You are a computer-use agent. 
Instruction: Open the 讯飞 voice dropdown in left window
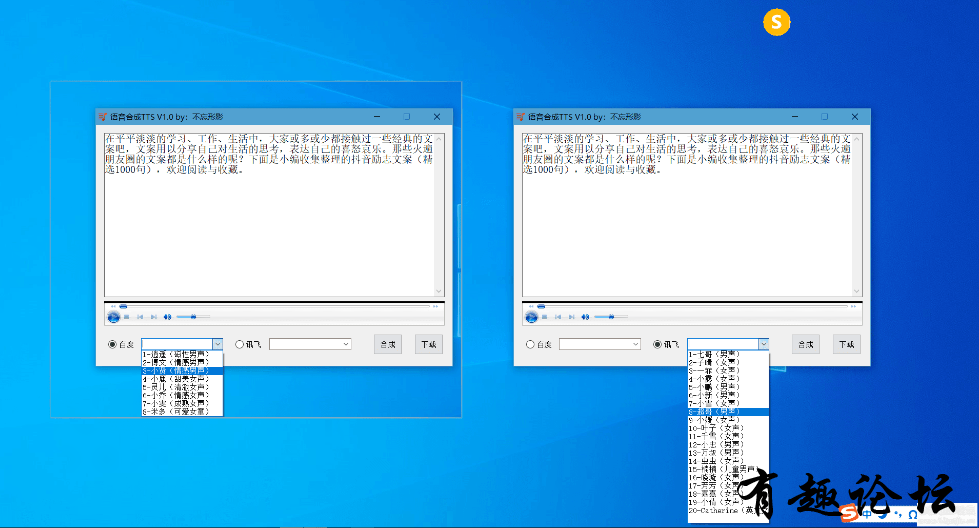346,344
